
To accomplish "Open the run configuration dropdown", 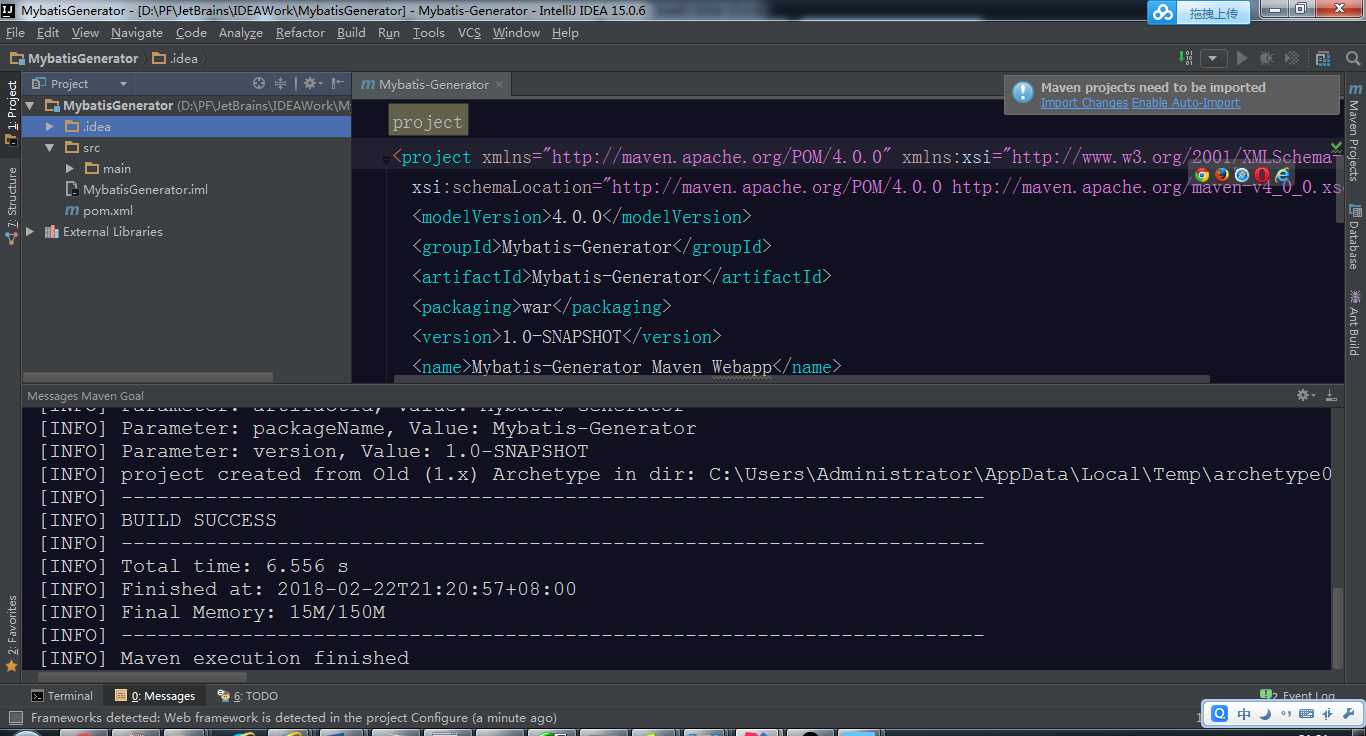I will (1213, 58).
